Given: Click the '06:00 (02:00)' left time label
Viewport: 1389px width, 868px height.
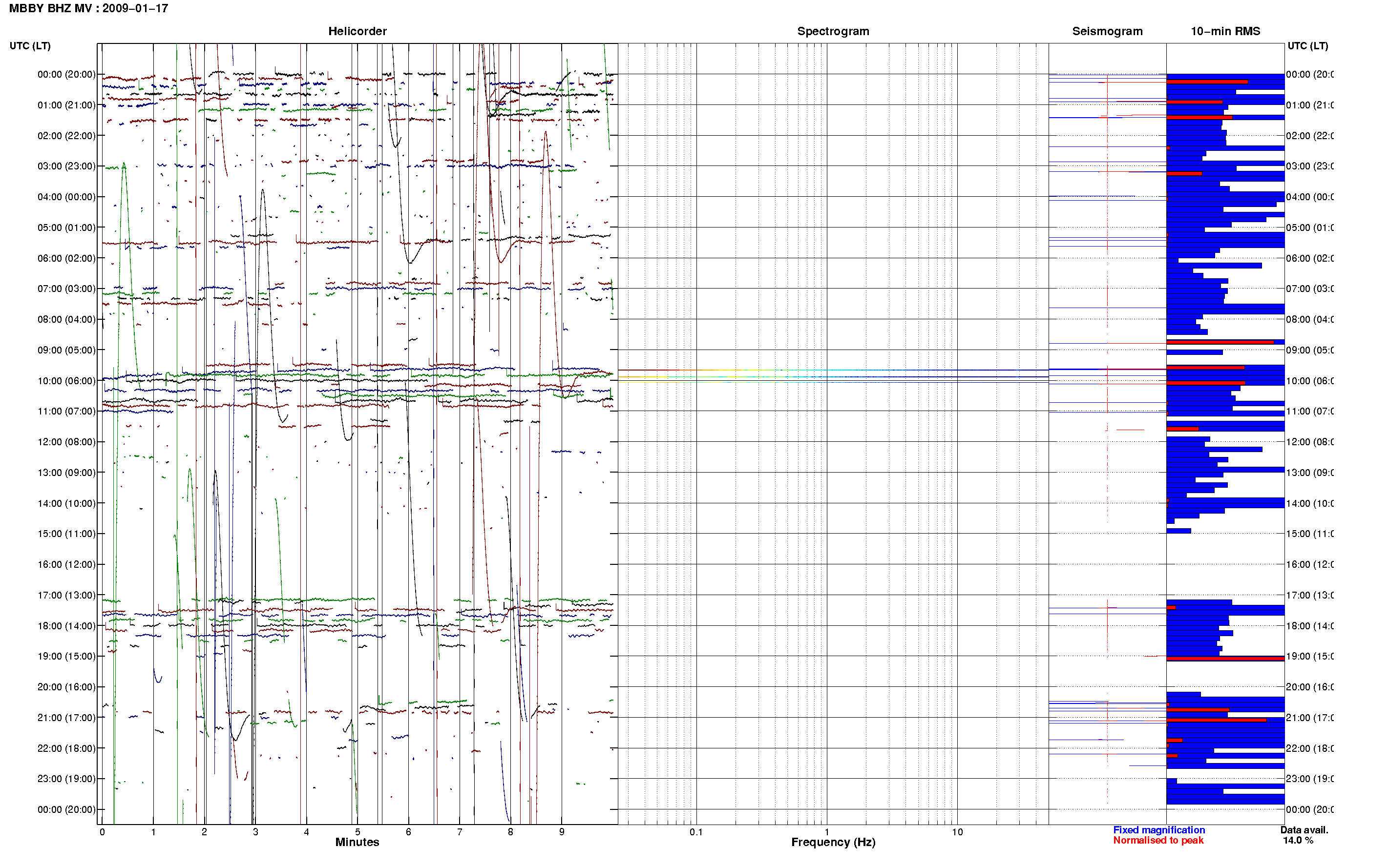Looking at the screenshot, I should (x=66, y=258).
